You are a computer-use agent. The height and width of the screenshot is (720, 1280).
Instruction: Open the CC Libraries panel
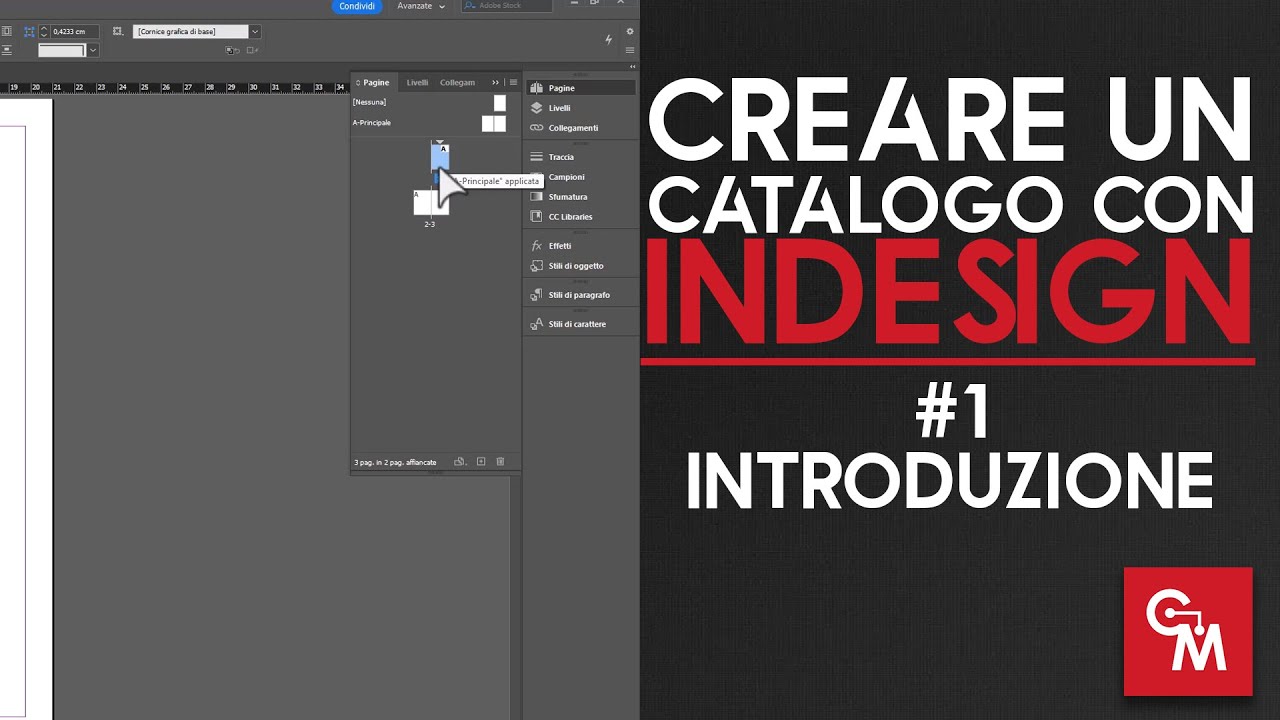(581, 217)
